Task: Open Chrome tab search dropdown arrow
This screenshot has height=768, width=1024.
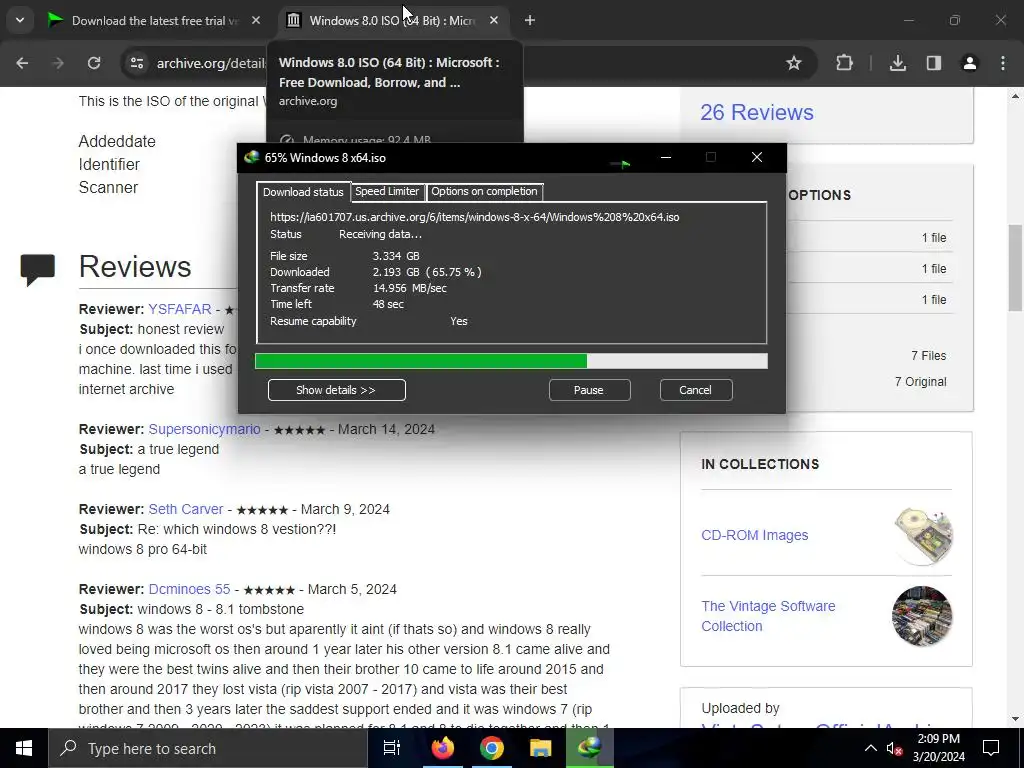Action: point(20,20)
